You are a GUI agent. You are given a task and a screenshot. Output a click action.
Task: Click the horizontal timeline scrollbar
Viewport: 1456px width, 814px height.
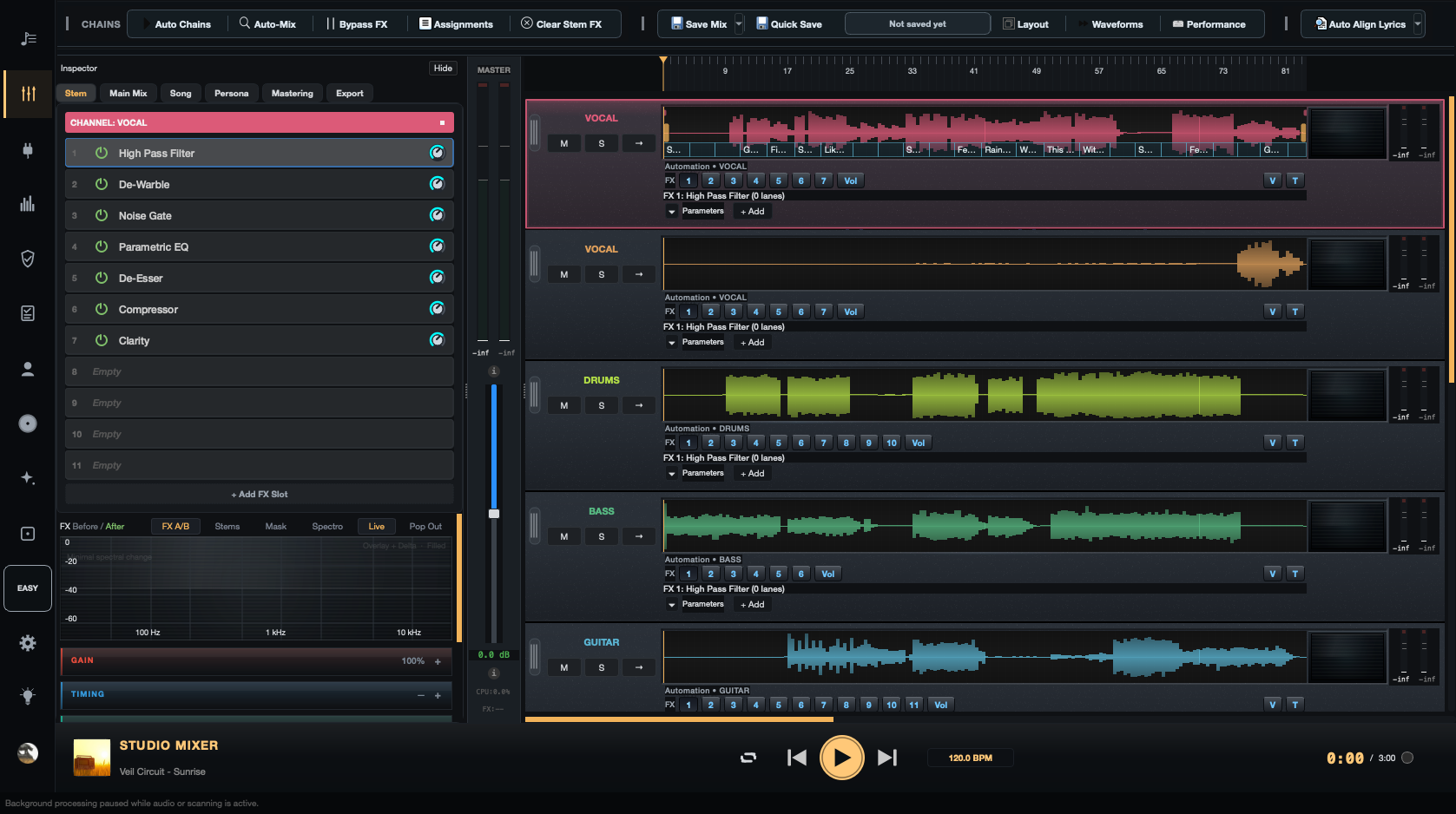pyautogui.click(x=679, y=719)
